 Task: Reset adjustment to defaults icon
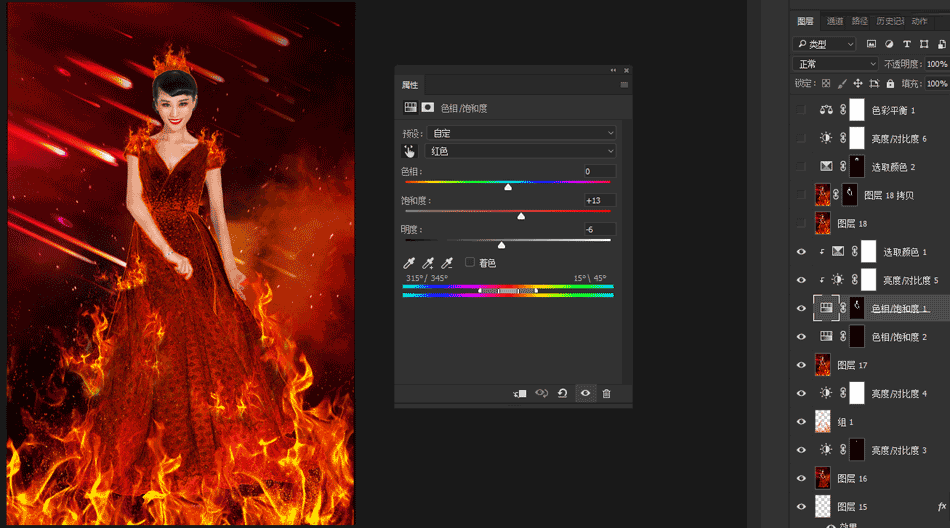(x=562, y=393)
